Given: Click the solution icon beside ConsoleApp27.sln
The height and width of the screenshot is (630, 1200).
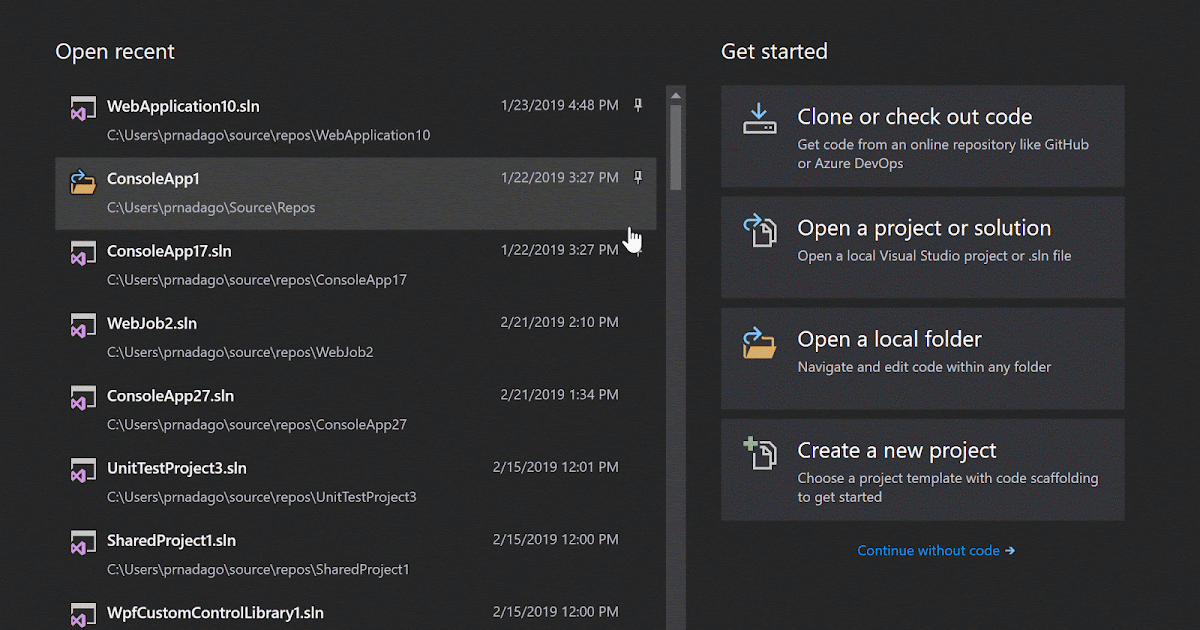Looking at the screenshot, I should click(83, 397).
